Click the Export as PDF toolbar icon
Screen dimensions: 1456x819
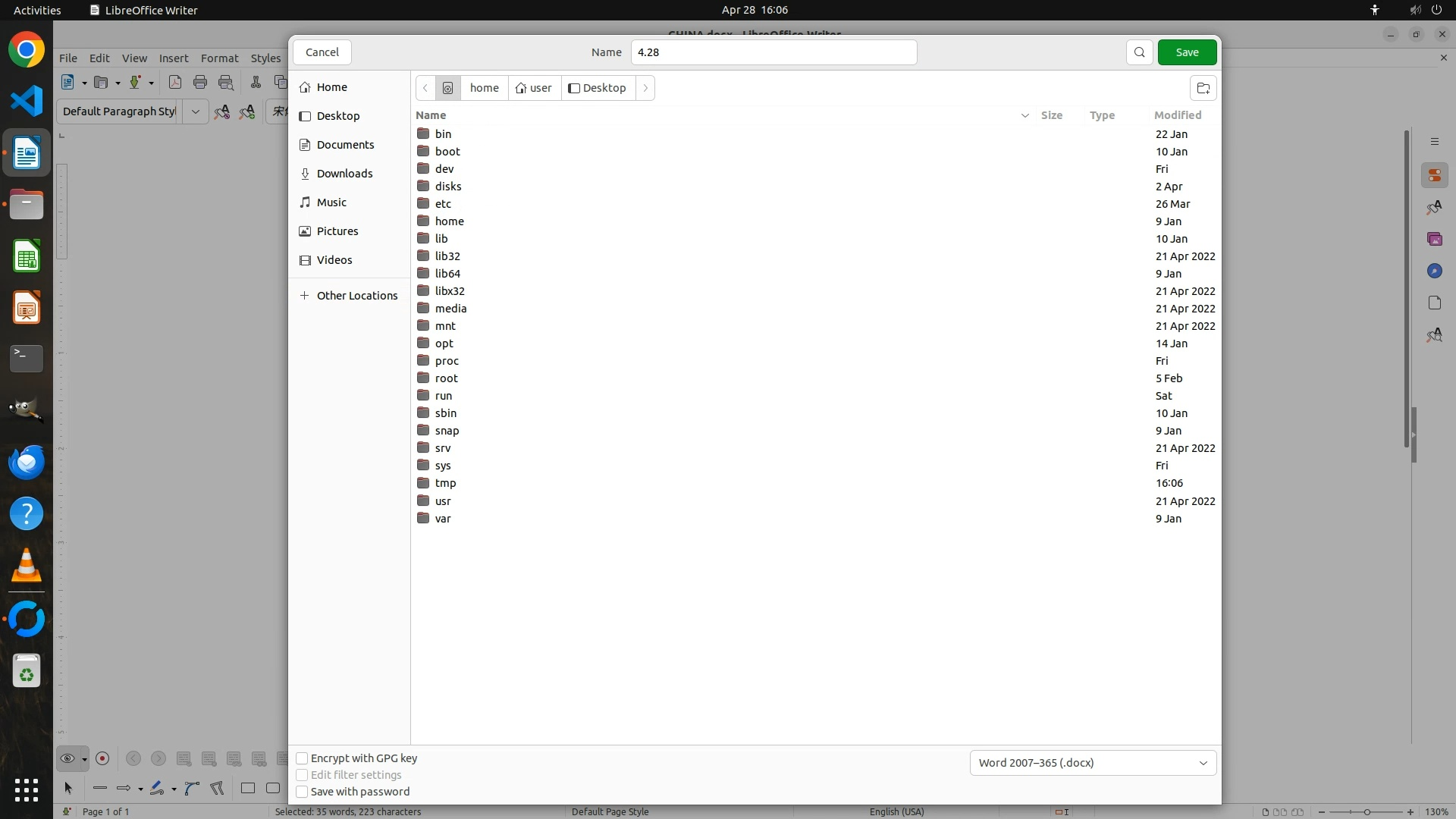(175, 83)
